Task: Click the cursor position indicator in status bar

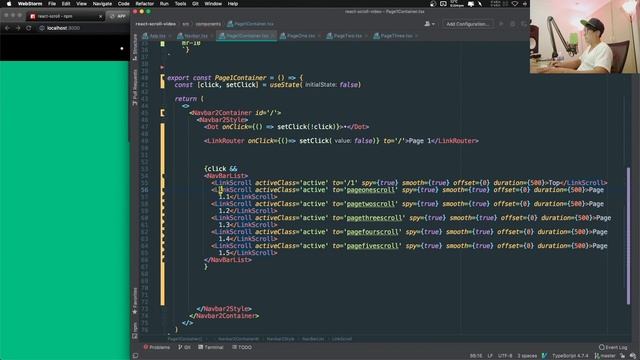Action: pyautogui.click(x=476, y=356)
